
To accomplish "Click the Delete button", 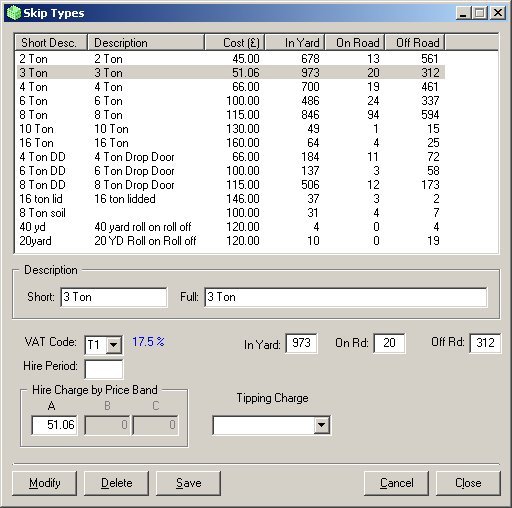I will (116, 483).
